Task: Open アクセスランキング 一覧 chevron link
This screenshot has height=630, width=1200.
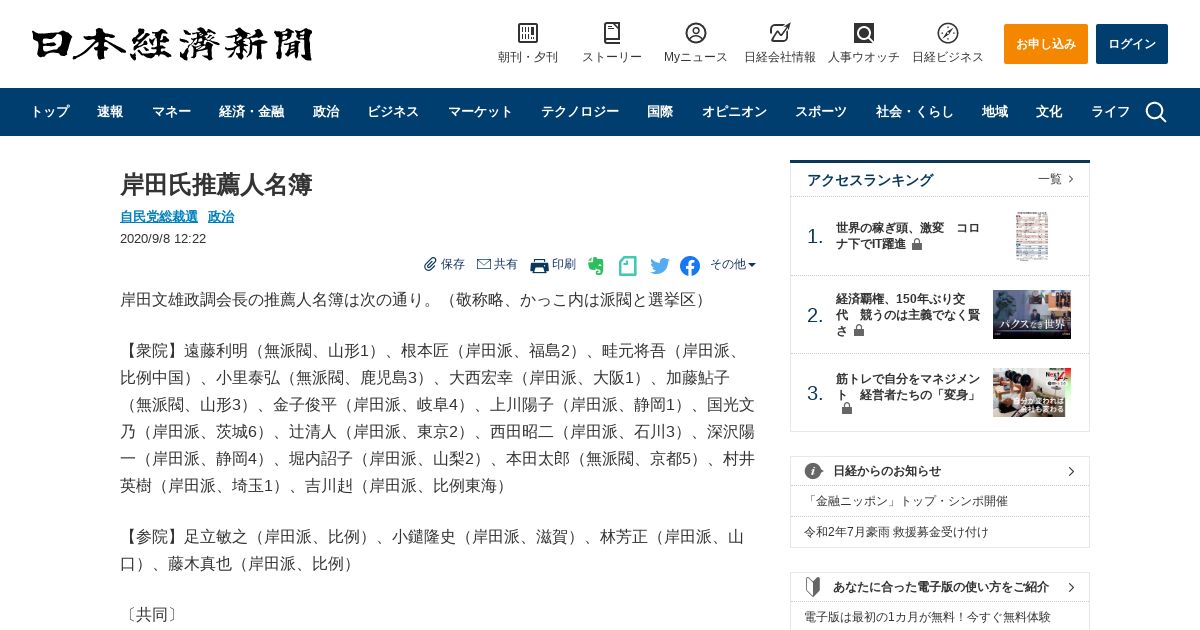Action: pos(1056,179)
